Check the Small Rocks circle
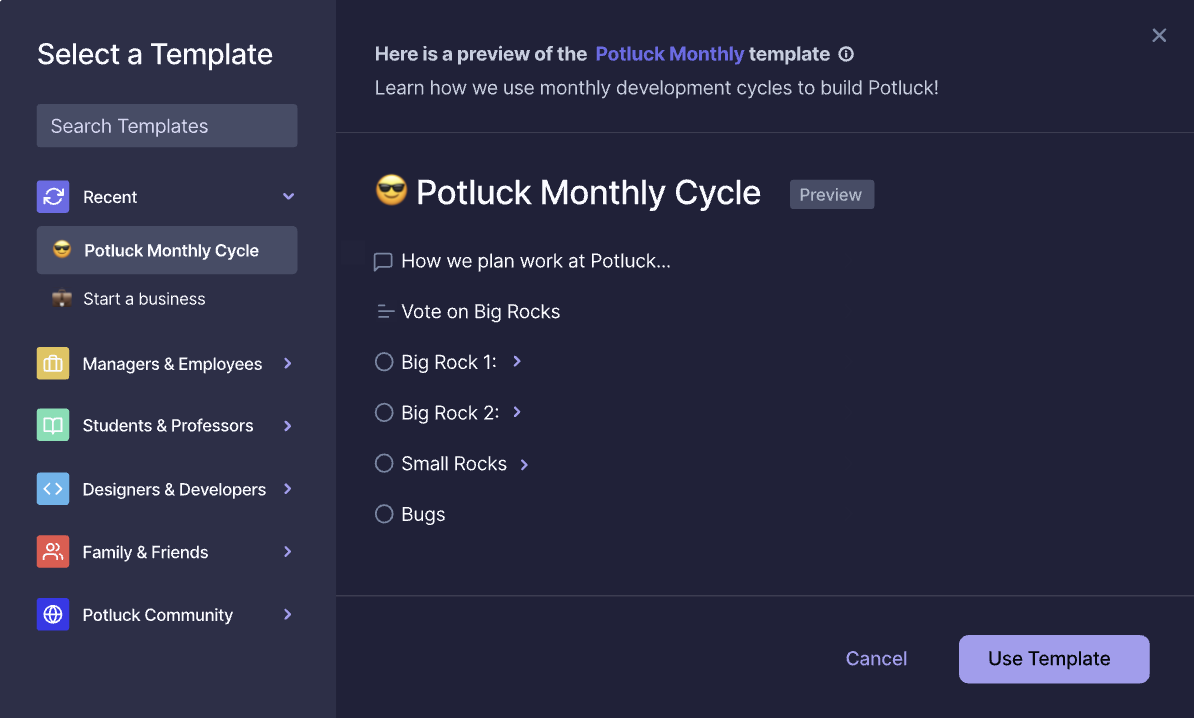This screenshot has width=1194, height=718. (384, 463)
